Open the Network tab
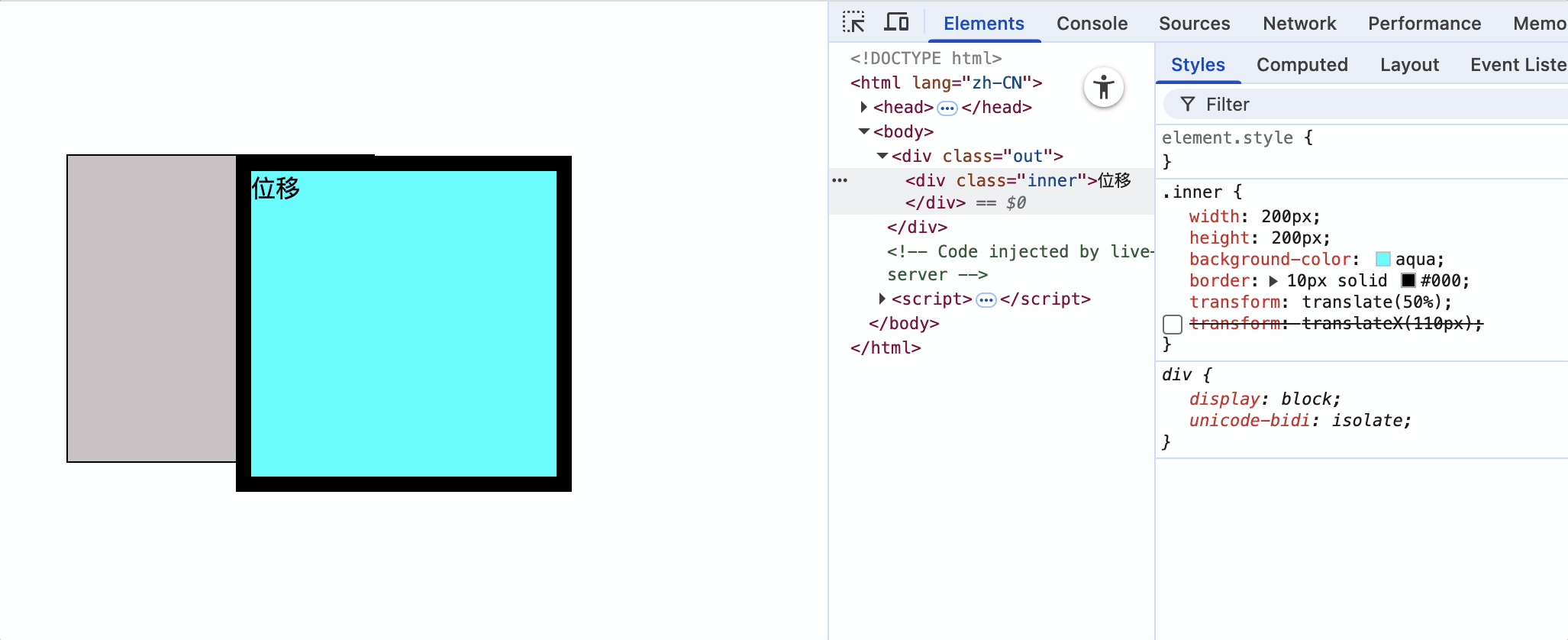The width and height of the screenshot is (1568, 640). 1299,24
